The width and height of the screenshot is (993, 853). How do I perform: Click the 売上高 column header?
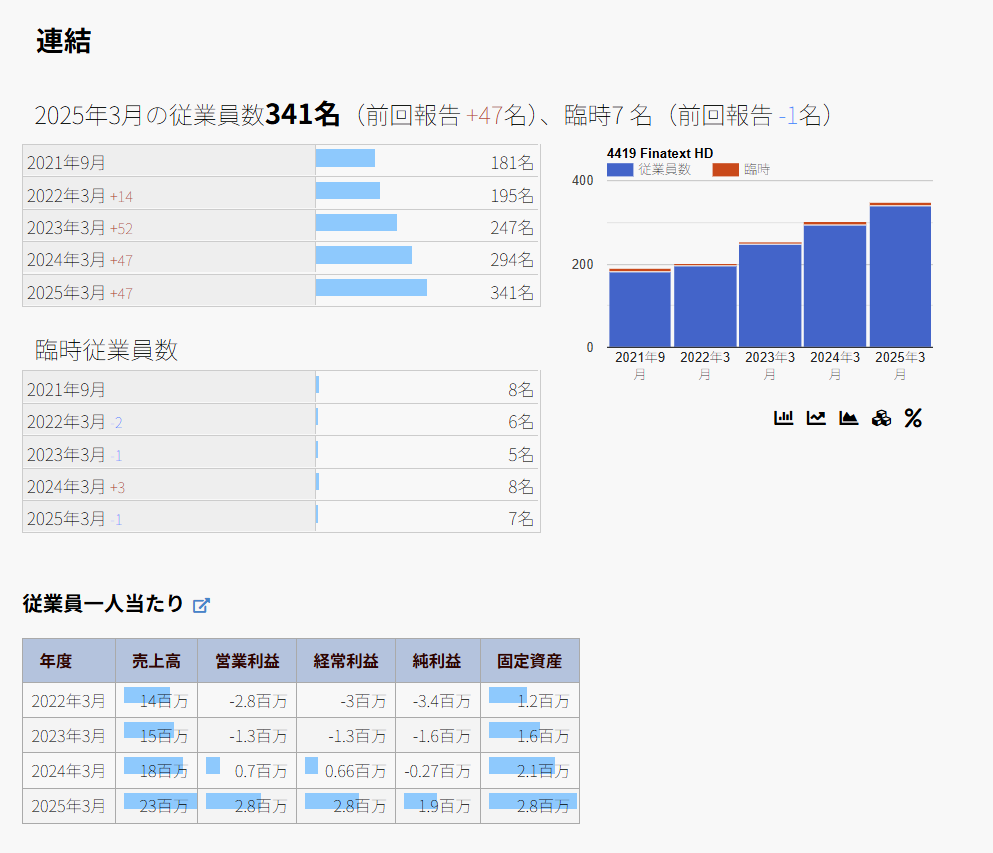tap(156, 661)
